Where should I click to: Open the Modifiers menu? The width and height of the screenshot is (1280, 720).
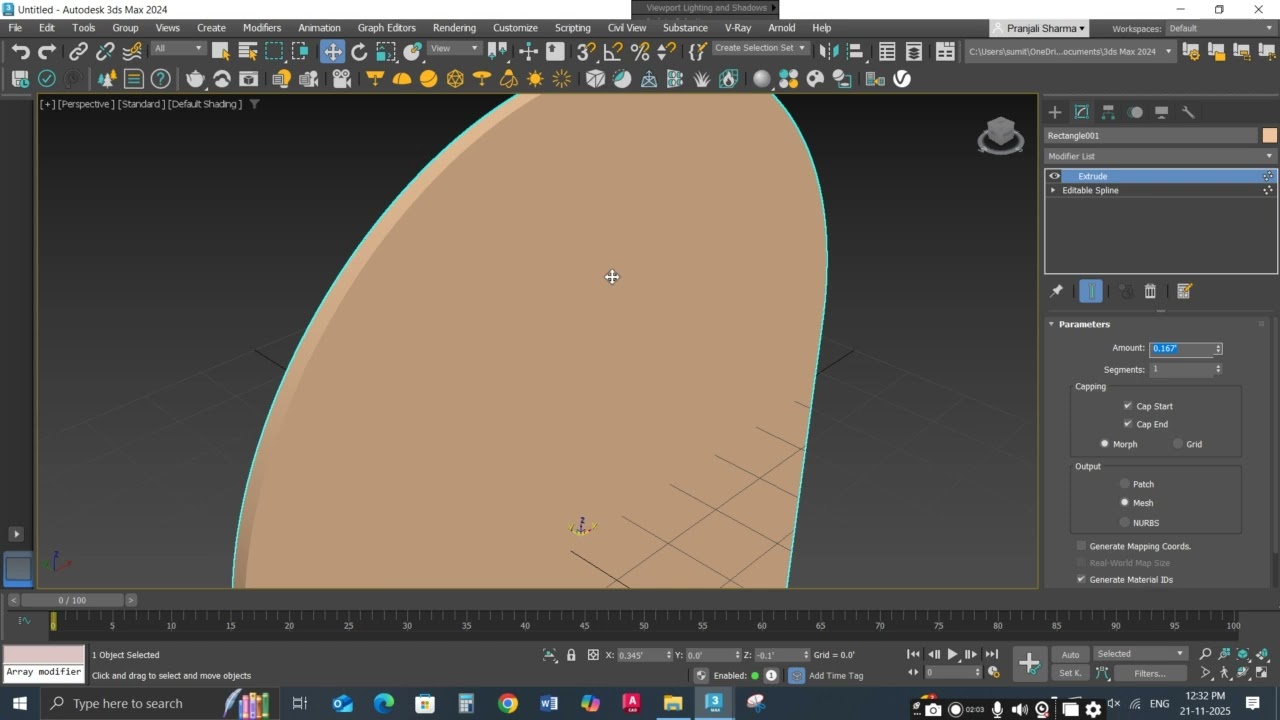click(262, 28)
